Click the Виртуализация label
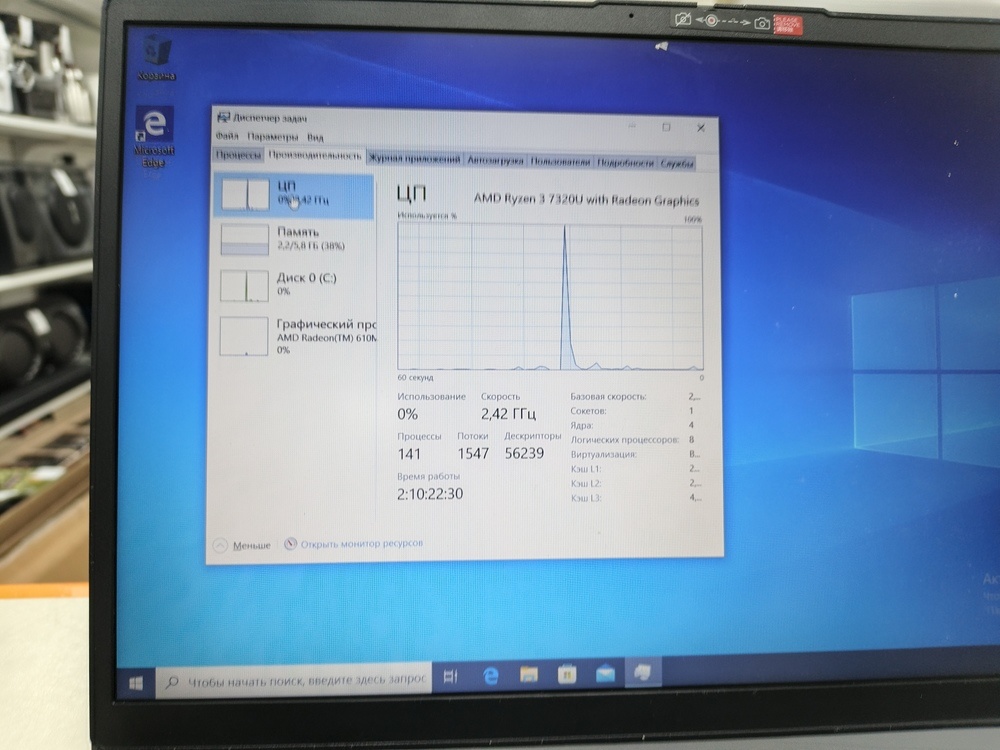The image size is (1000, 750). click(603, 455)
